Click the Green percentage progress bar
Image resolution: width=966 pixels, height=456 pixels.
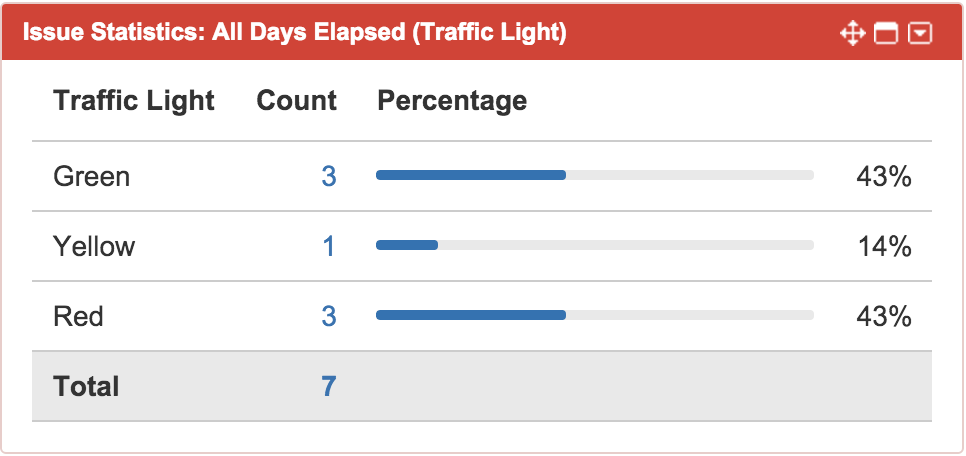point(594,175)
